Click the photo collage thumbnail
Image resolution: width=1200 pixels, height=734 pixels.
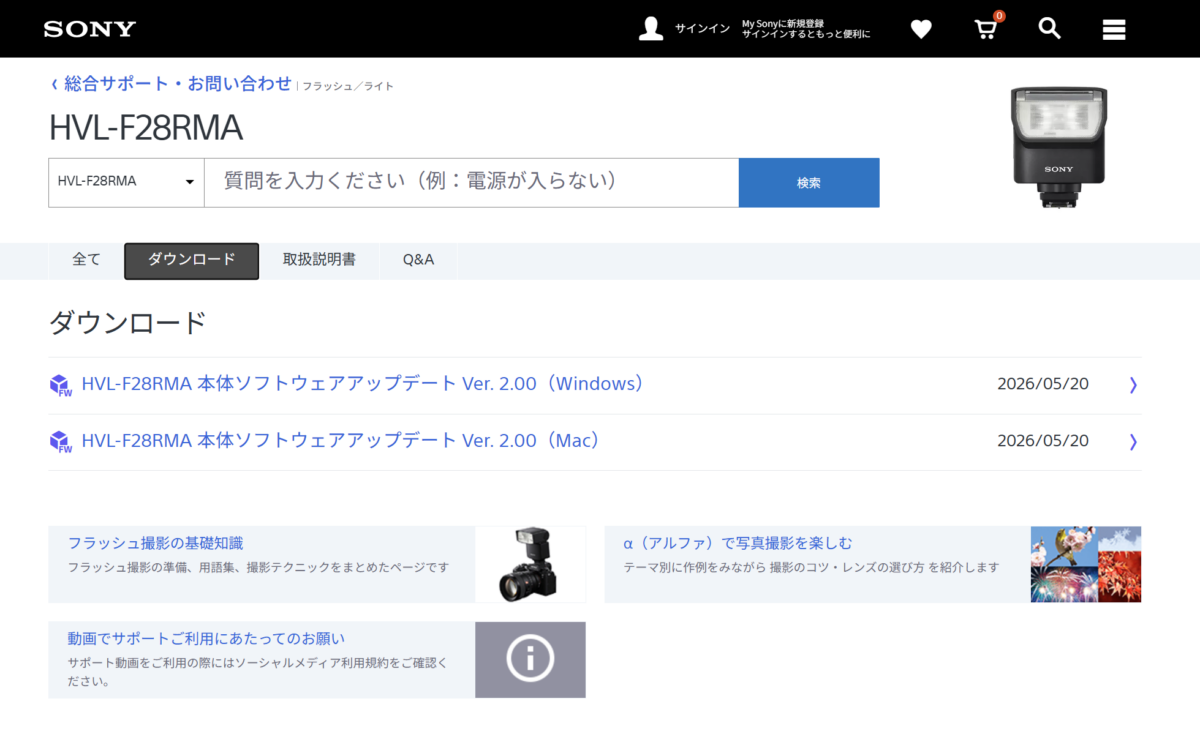[x=1086, y=565]
